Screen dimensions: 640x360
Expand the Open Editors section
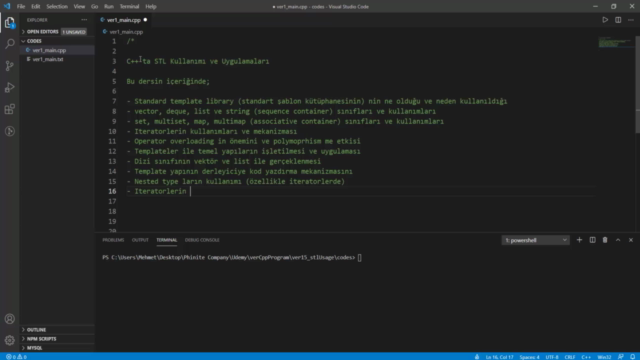pyautogui.click(x=42, y=31)
